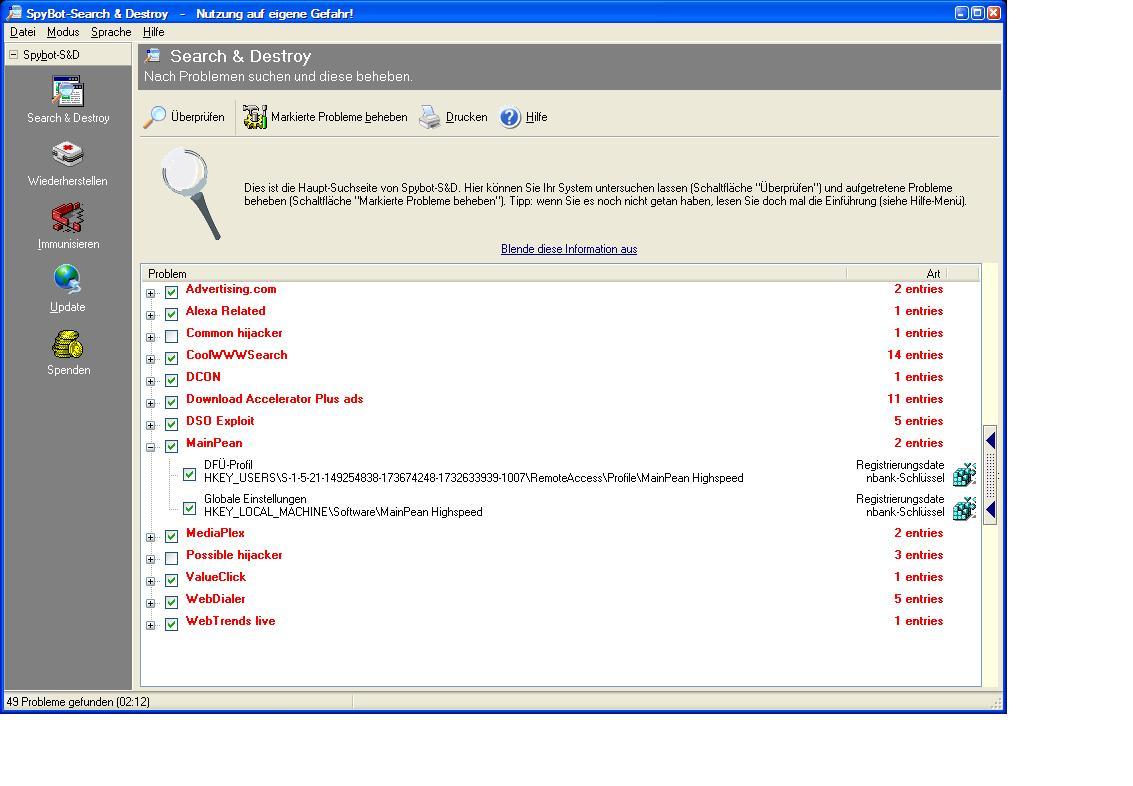Collapse the Spybot-S&D sidebar section

pyautogui.click(x=13, y=54)
